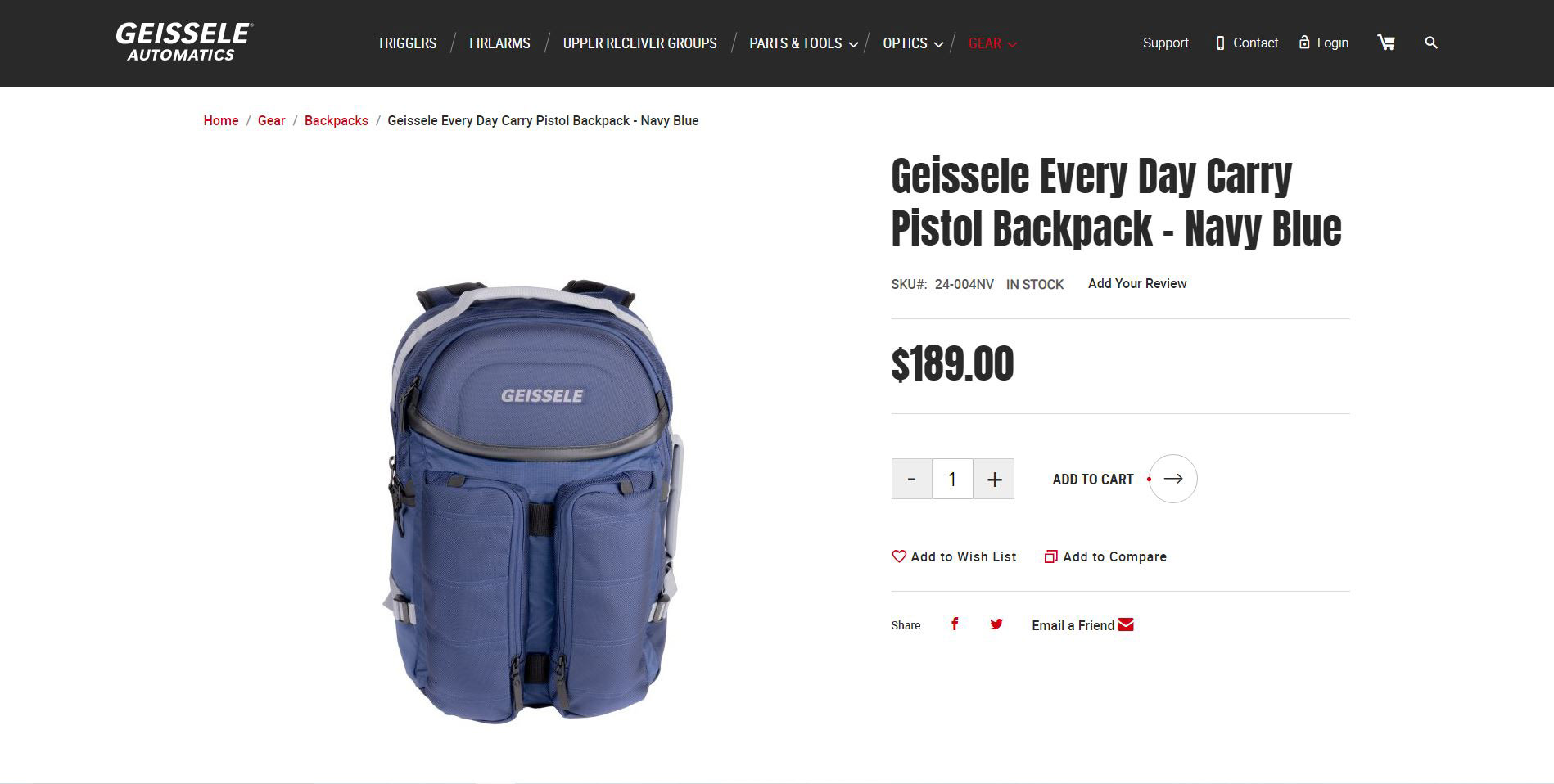Click the Add to Wish List heart icon
The image size is (1554, 784).
tap(899, 556)
